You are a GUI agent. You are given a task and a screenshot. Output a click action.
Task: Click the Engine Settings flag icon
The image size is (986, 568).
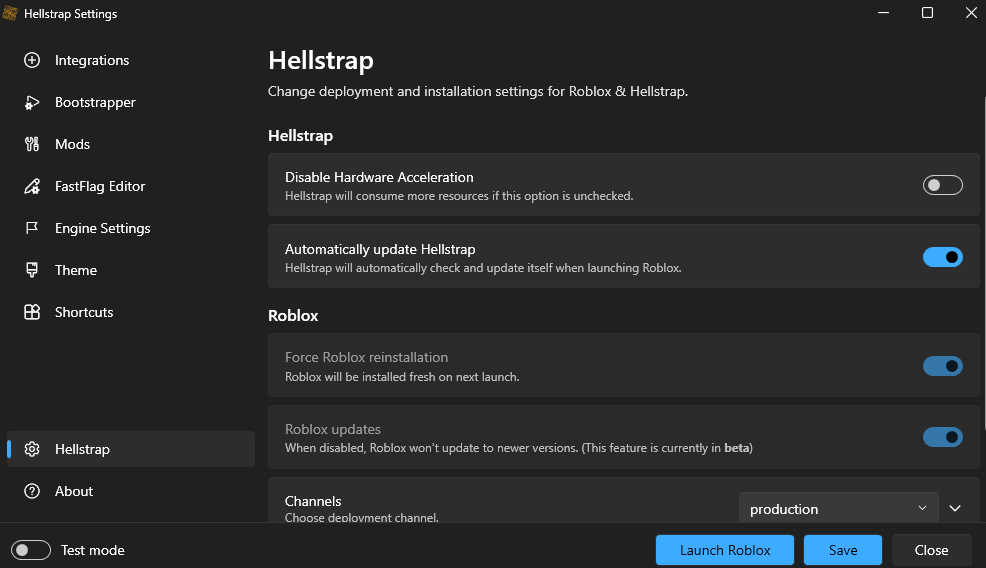click(x=32, y=228)
